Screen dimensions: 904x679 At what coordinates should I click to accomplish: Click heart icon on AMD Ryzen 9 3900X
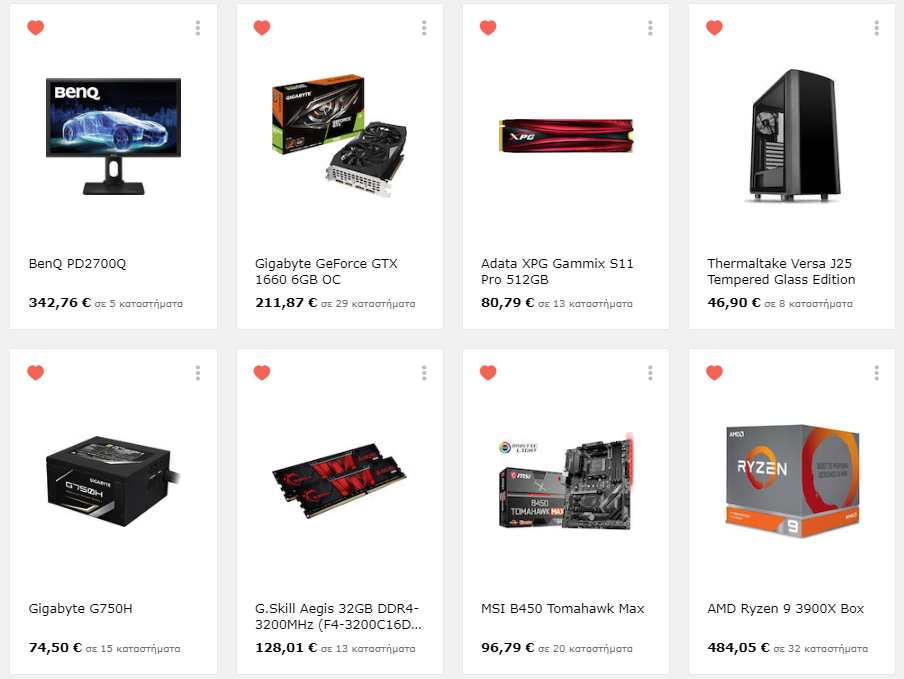point(714,373)
